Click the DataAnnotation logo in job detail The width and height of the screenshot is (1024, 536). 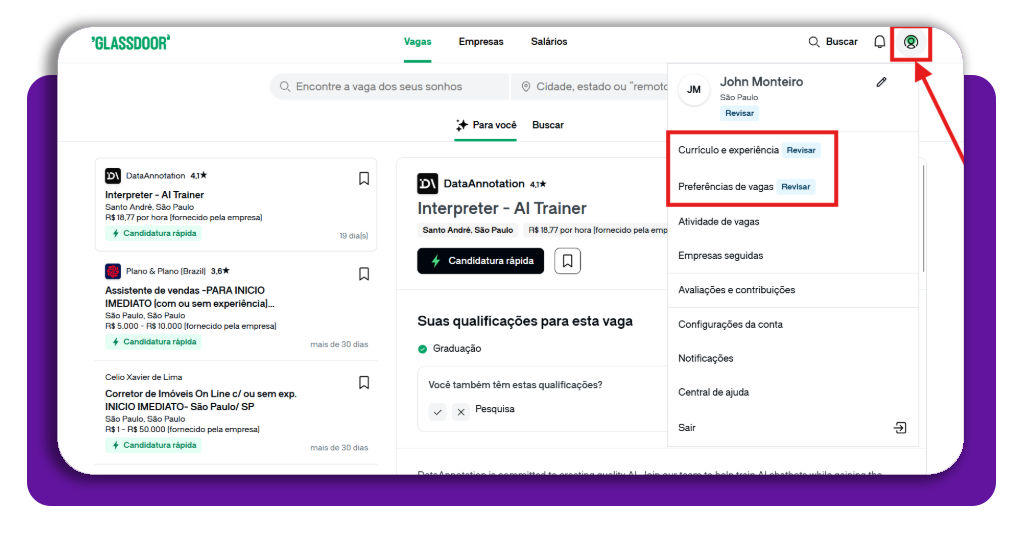tap(428, 184)
